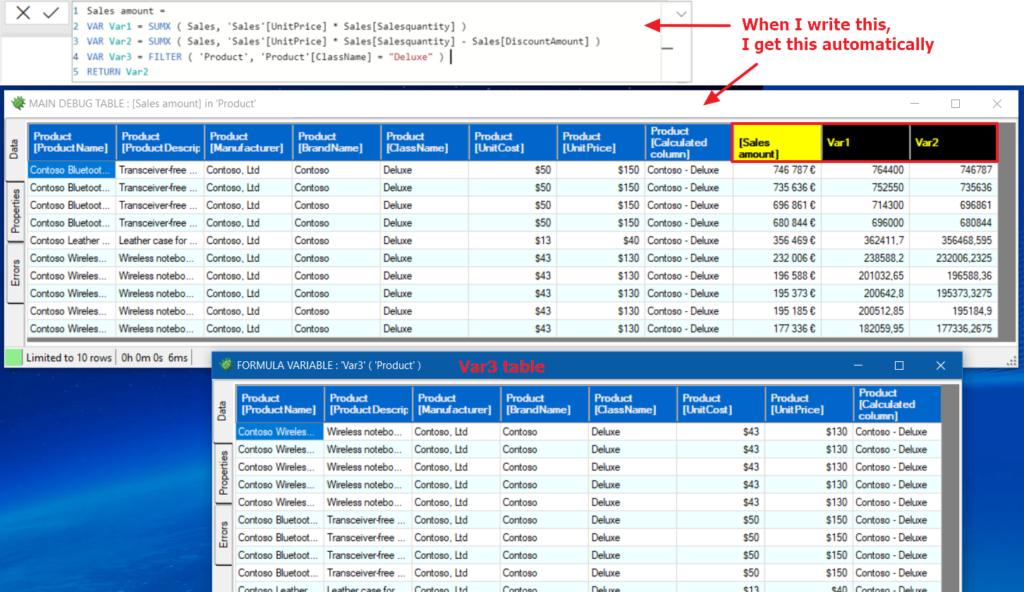Click Product[Manufacturer] header in main table
This screenshot has width=1024, height=592.
pos(248,142)
